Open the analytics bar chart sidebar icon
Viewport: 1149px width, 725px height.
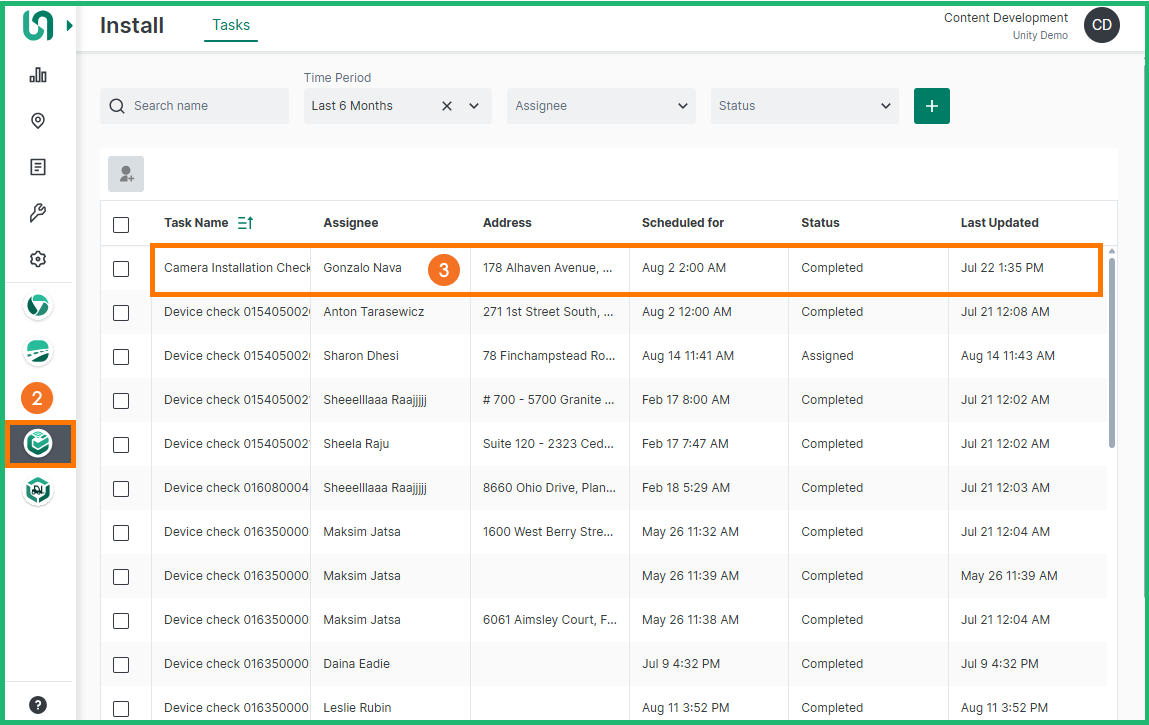(x=38, y=75)
